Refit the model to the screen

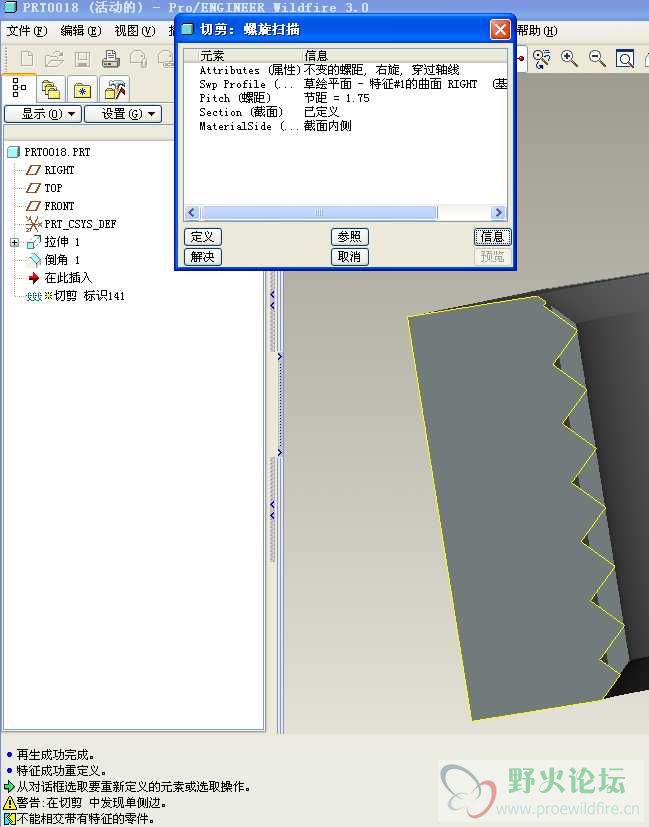[625, 59]
